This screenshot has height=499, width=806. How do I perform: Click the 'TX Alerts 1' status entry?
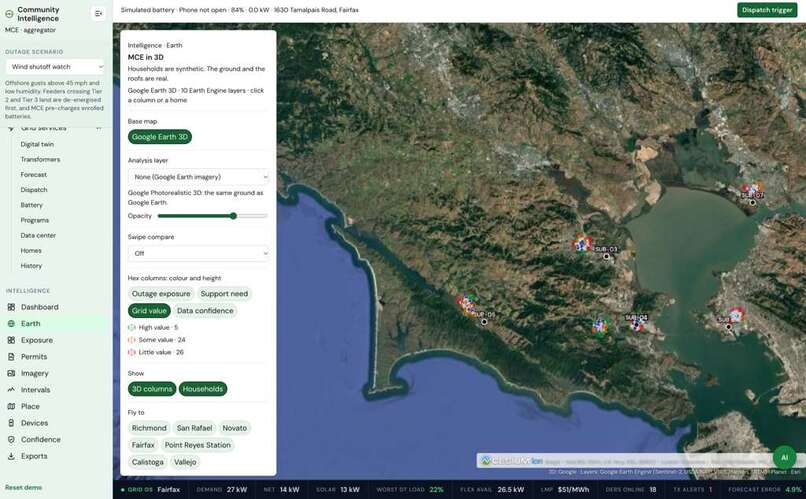692,490
